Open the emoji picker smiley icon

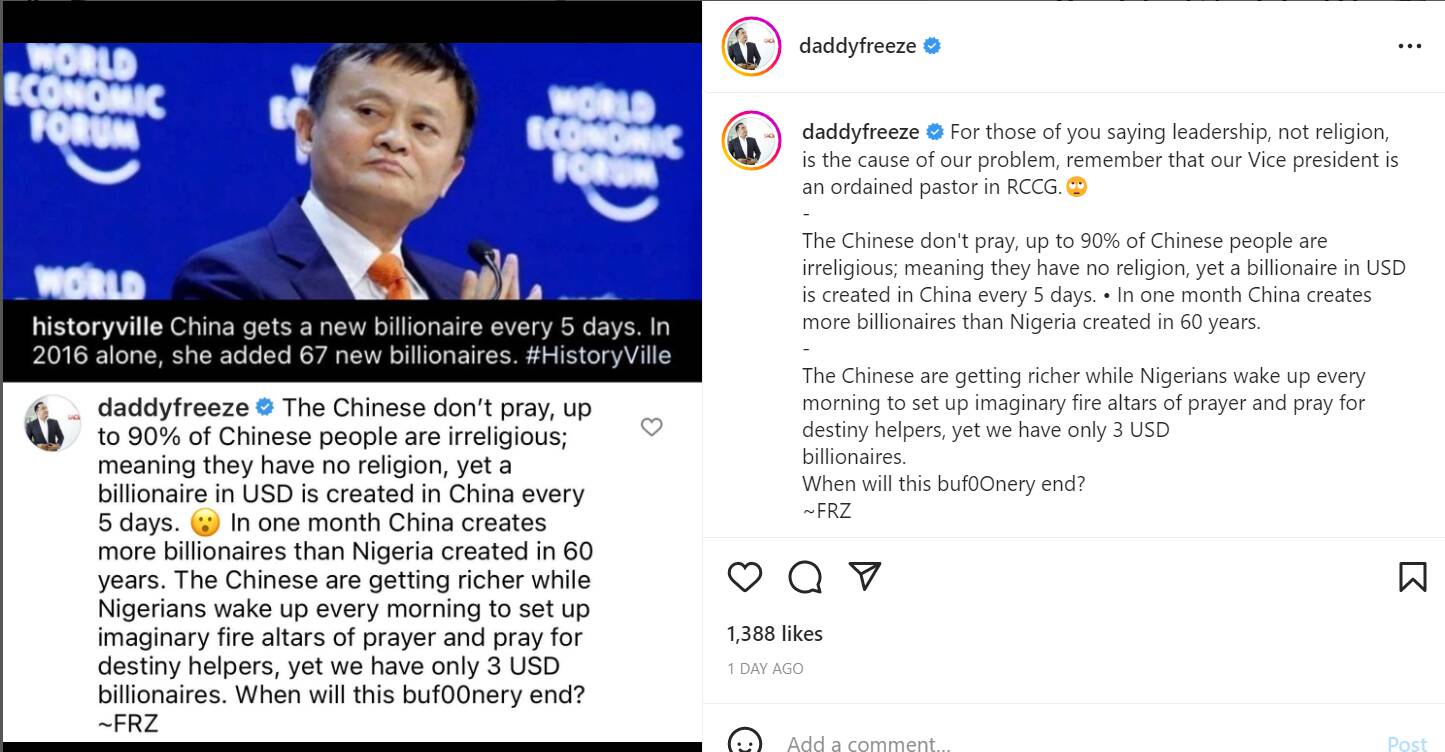coord(744,742)
